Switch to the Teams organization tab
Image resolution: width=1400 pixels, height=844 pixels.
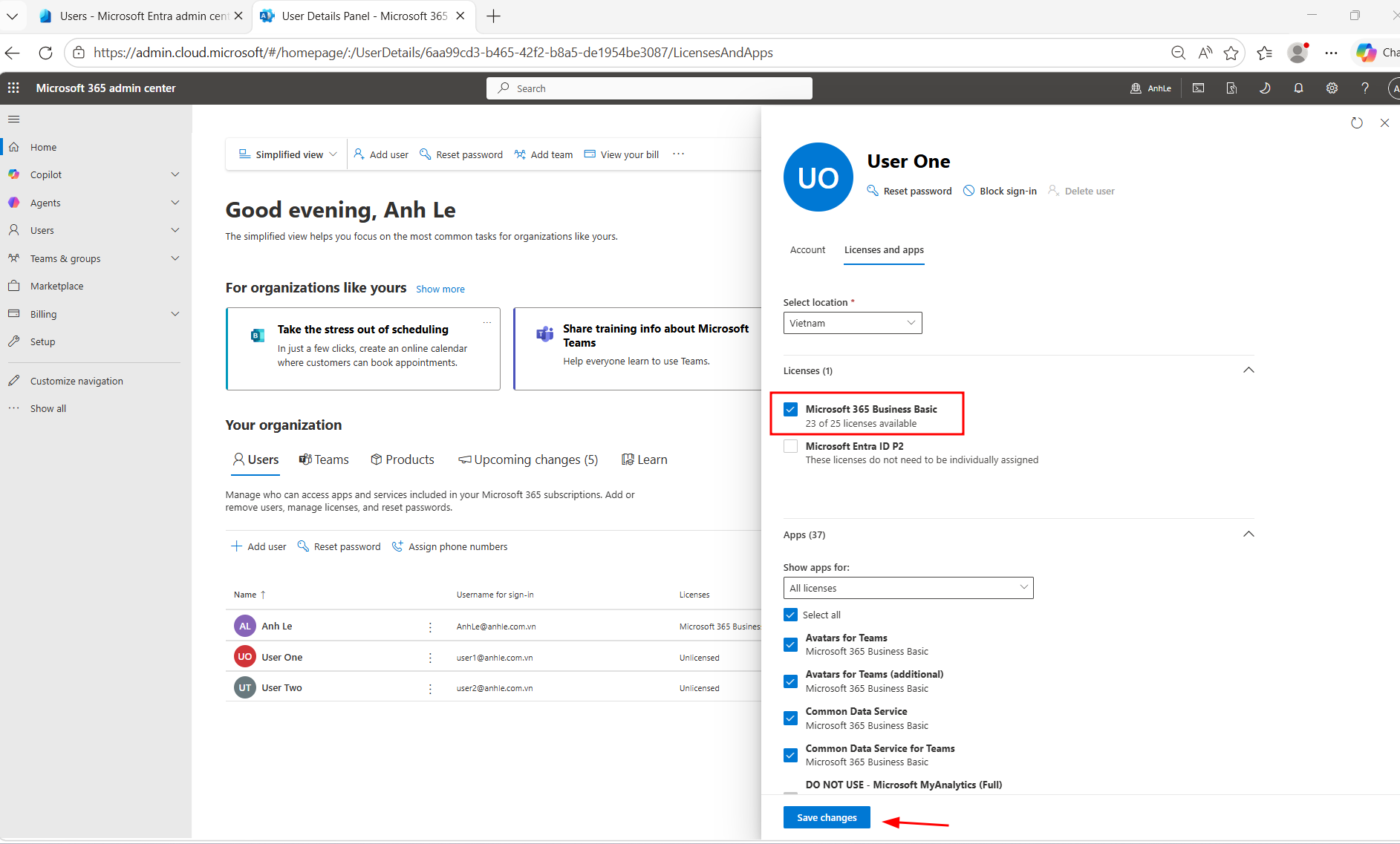click(x=324, y=459)
